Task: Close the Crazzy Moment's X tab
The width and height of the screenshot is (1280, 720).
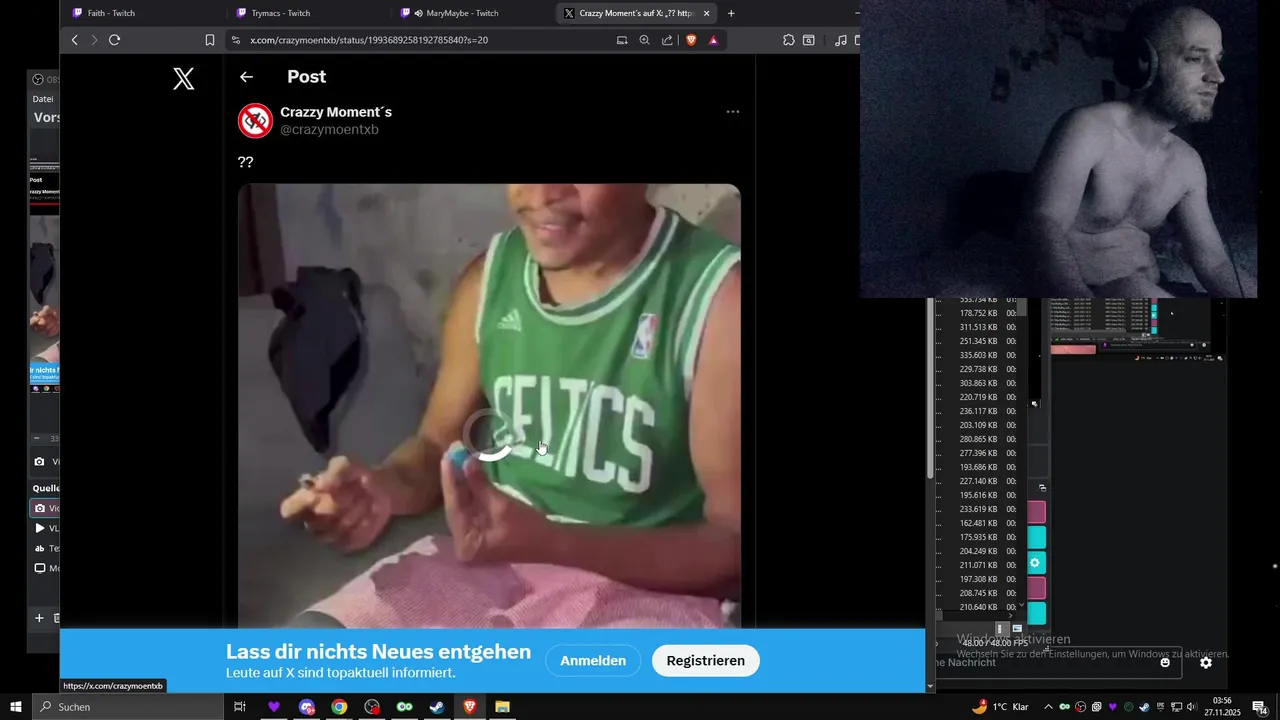Action: 707,13
